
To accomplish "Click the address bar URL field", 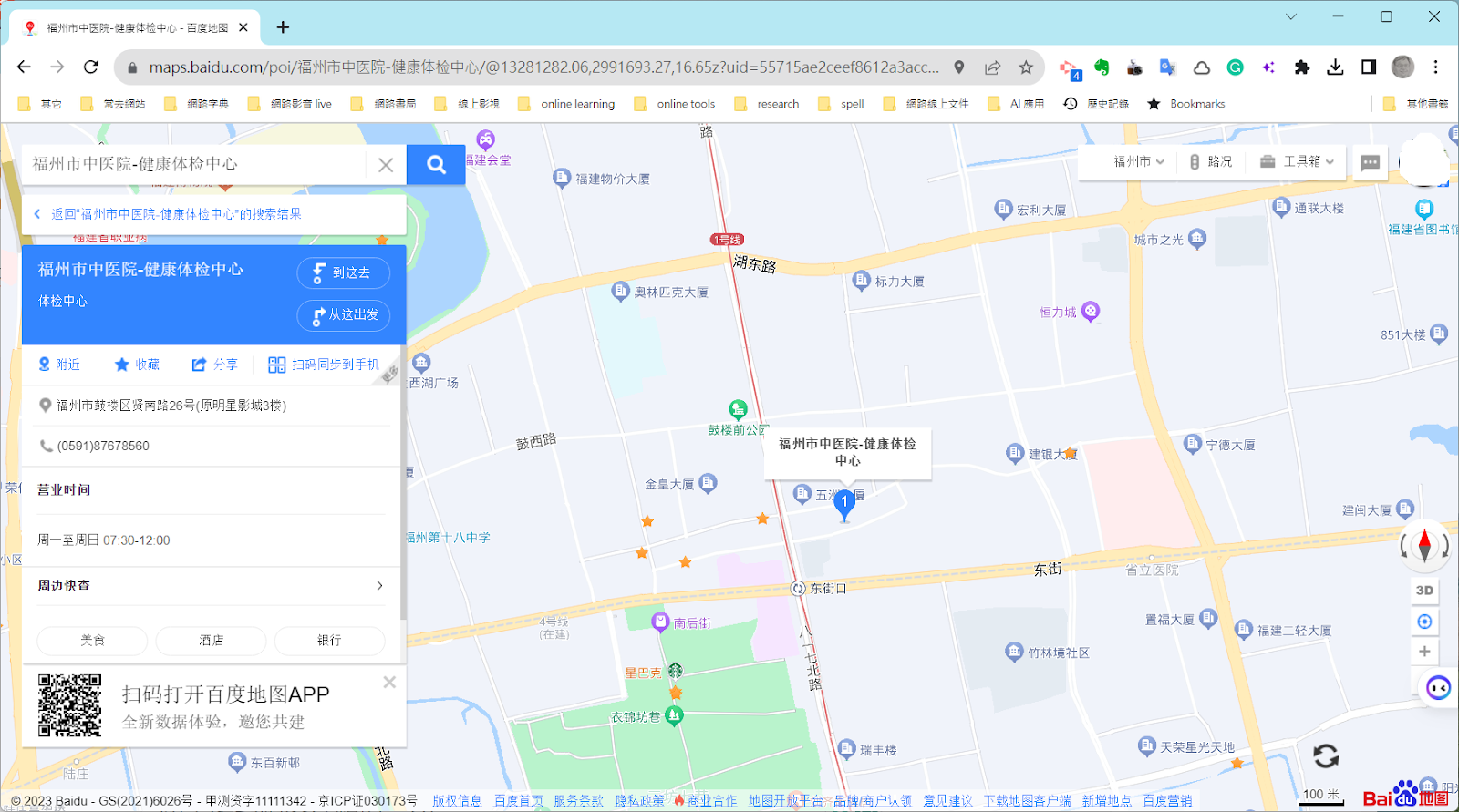I will click(543, 67).
